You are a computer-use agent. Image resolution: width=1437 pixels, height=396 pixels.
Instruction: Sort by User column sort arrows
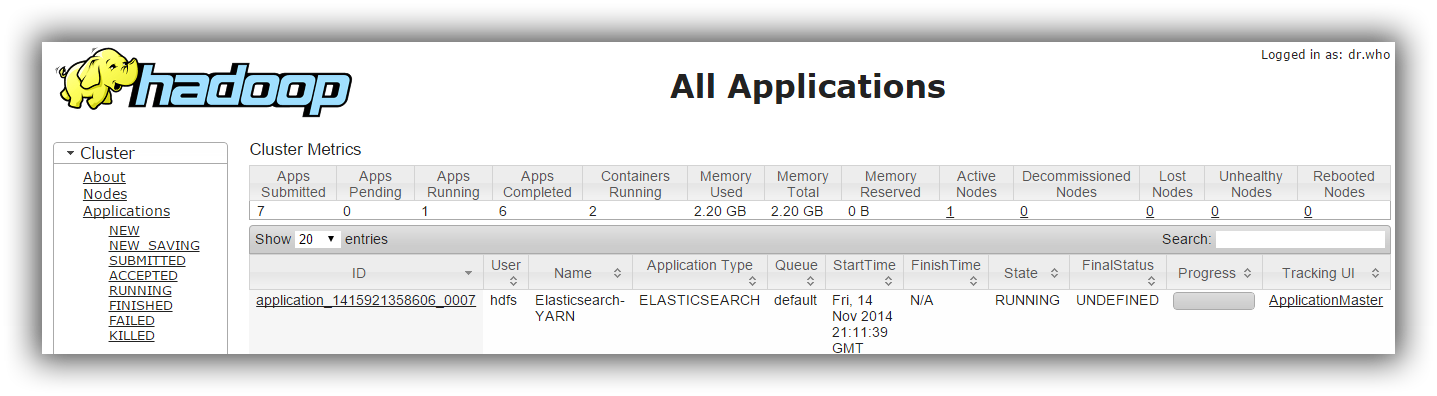coord(512,281)
